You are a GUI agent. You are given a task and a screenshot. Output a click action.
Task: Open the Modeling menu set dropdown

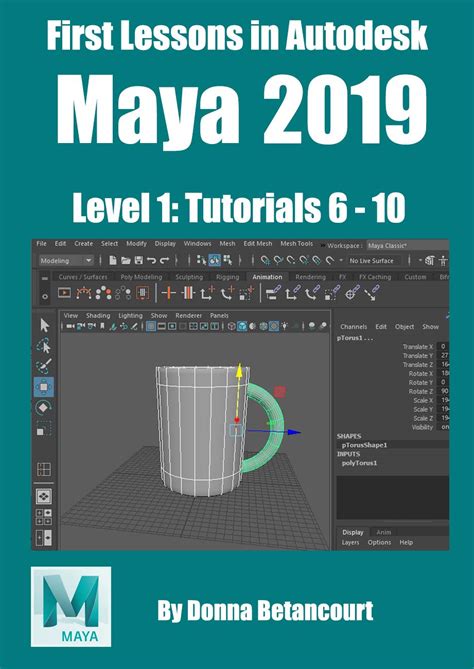(x=66, y=260)
